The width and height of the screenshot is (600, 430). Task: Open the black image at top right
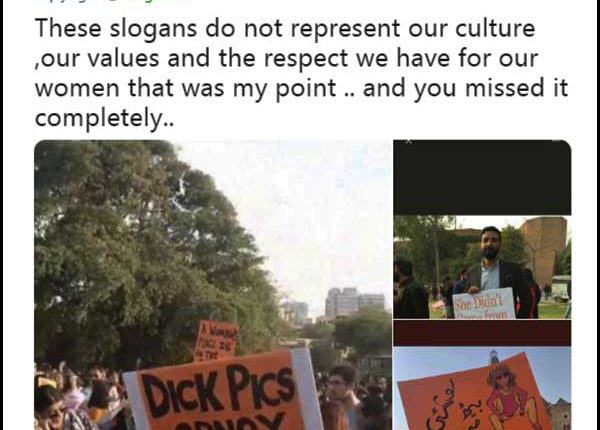click(482, 177)
